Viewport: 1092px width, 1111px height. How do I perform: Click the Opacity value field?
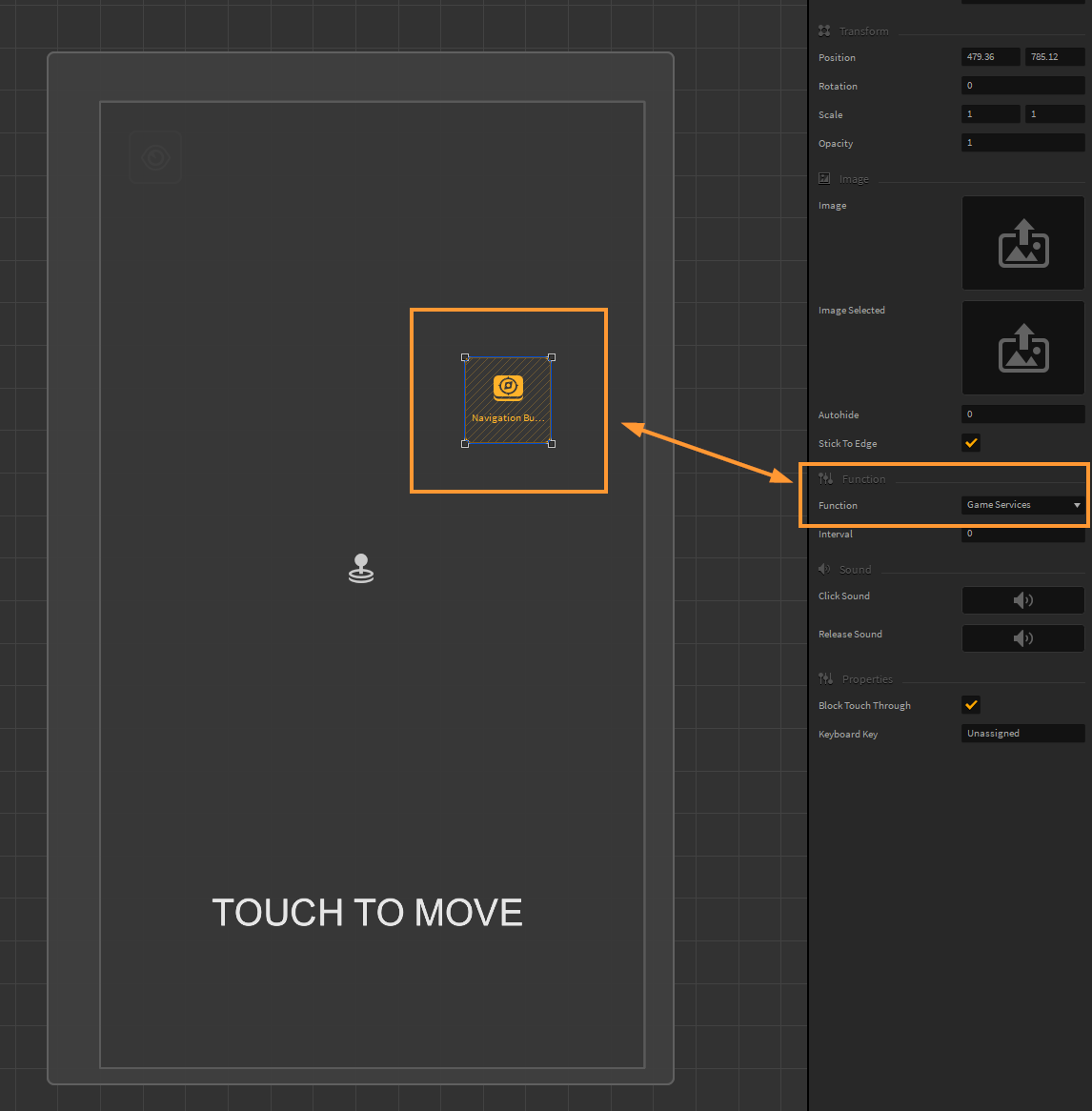[x=1022, y=143]
